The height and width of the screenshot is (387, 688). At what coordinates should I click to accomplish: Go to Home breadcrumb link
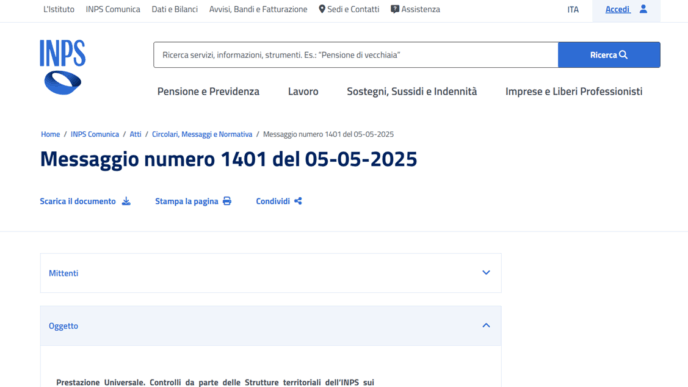(x=50, y=134)
